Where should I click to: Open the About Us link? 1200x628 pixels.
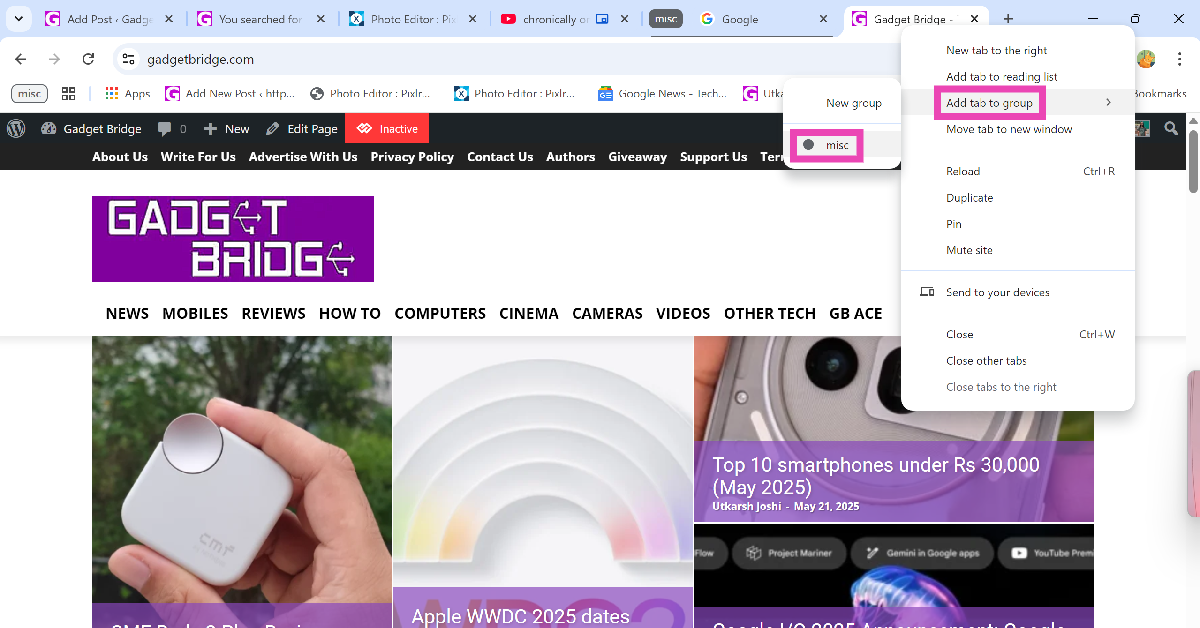click(x=120, y=157)
